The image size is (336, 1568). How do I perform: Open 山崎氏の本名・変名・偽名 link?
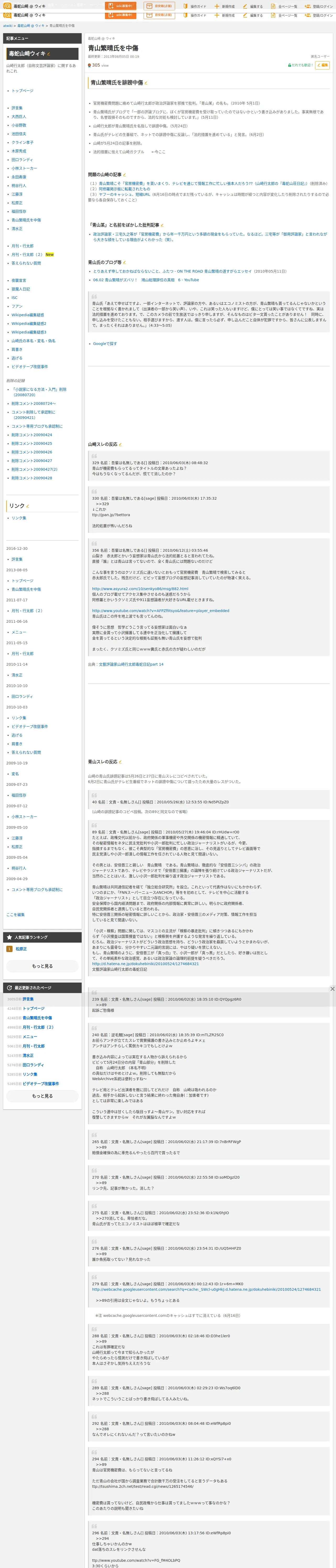33,341
